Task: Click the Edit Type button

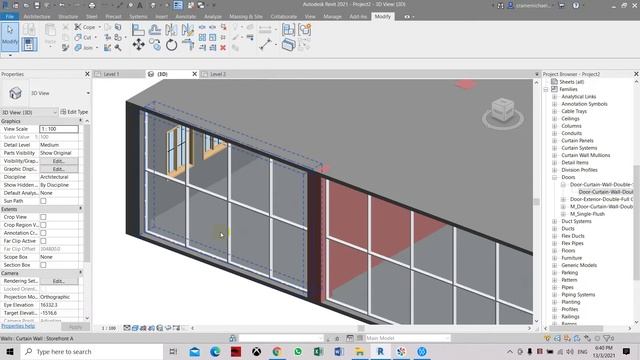Action: coord(74,112)
